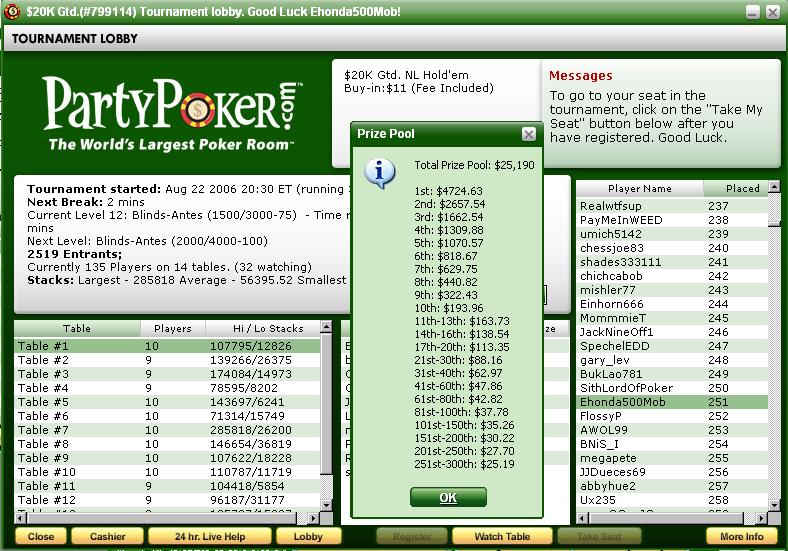Select player AWOL99
Image resolution: width=788 pixels, height=551 pixels.
(672, 430)
